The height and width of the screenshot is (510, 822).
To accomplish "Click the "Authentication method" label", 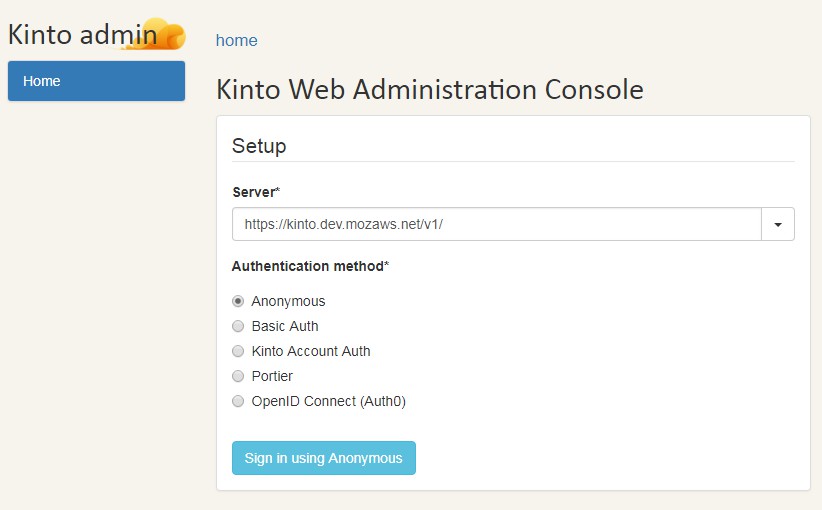I will [308, 266].
